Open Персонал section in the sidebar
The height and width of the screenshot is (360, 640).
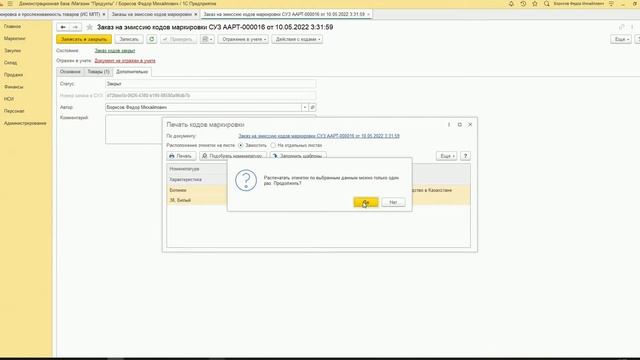click(14, 111)
